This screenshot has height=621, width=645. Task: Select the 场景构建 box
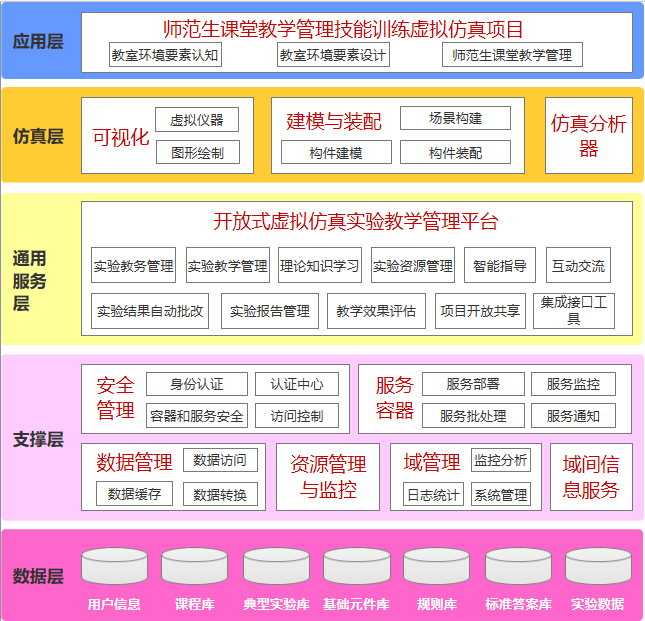click(x=455, y=118)
